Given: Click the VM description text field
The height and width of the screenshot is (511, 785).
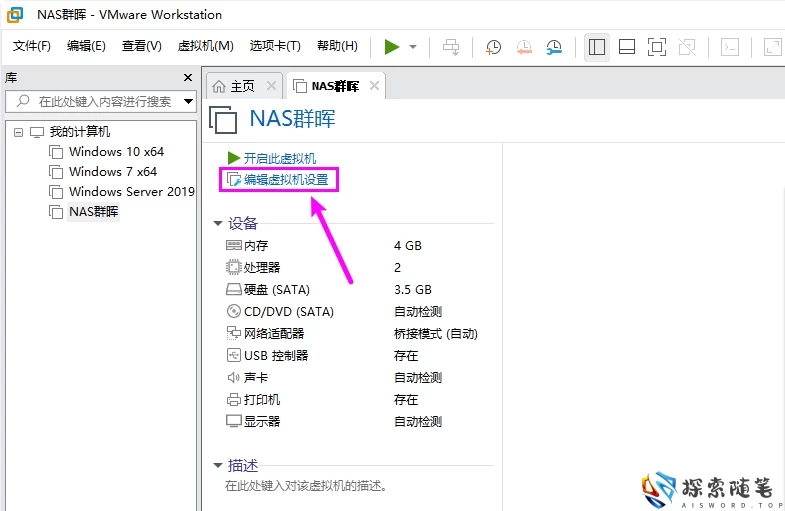Looking at the screenshot, I should [x=306, y=486].
